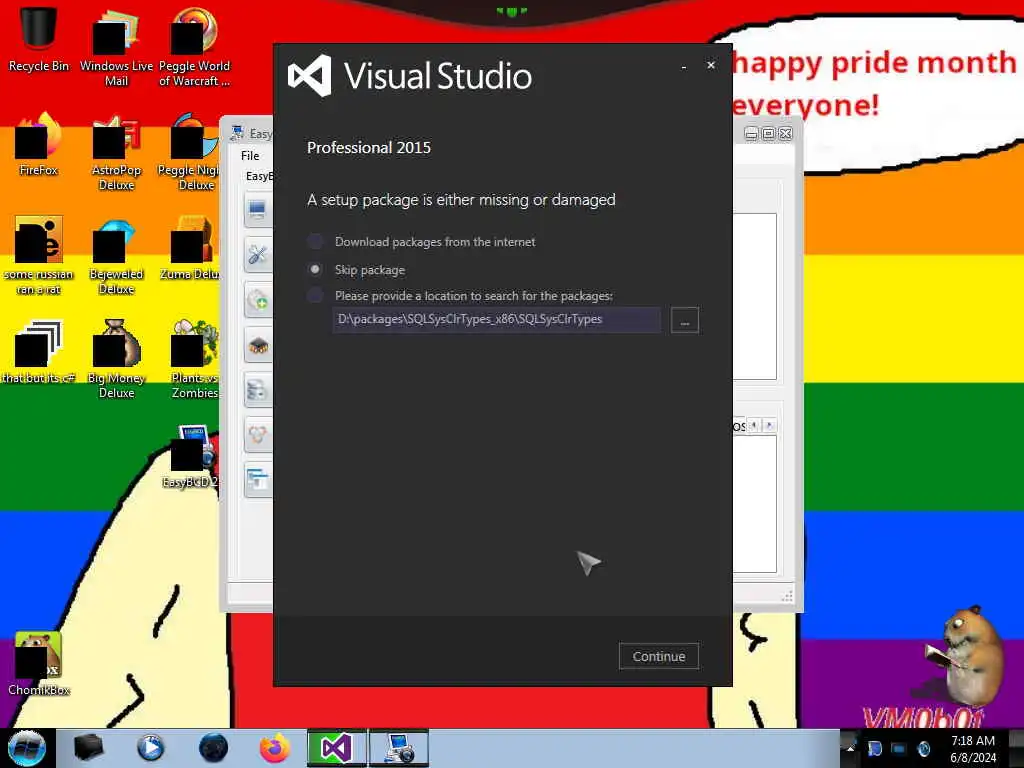This screenshot has height=768, width=1024.
Task: Open the File menu in EasyBCD
Action: click(x=250, y=155)
